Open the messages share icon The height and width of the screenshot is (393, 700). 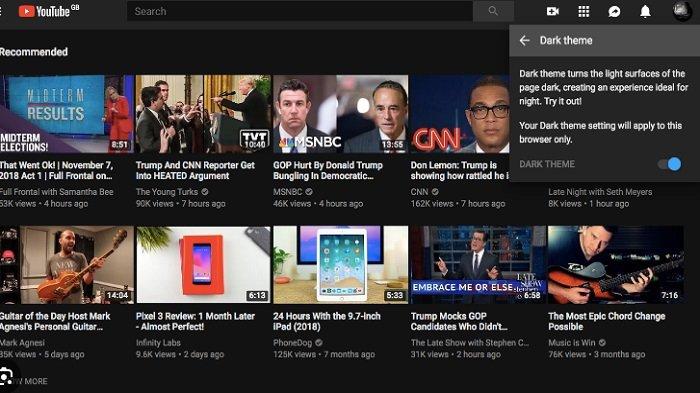614,11
